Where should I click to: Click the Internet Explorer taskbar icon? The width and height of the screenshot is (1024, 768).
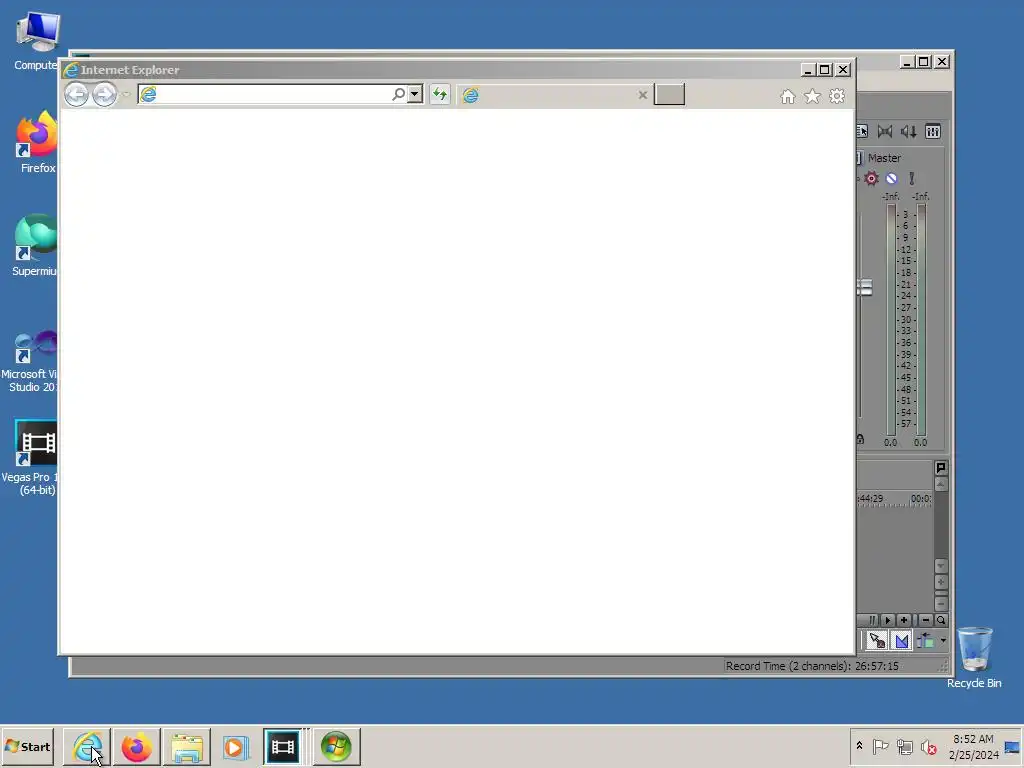click(x=87, y=747)
